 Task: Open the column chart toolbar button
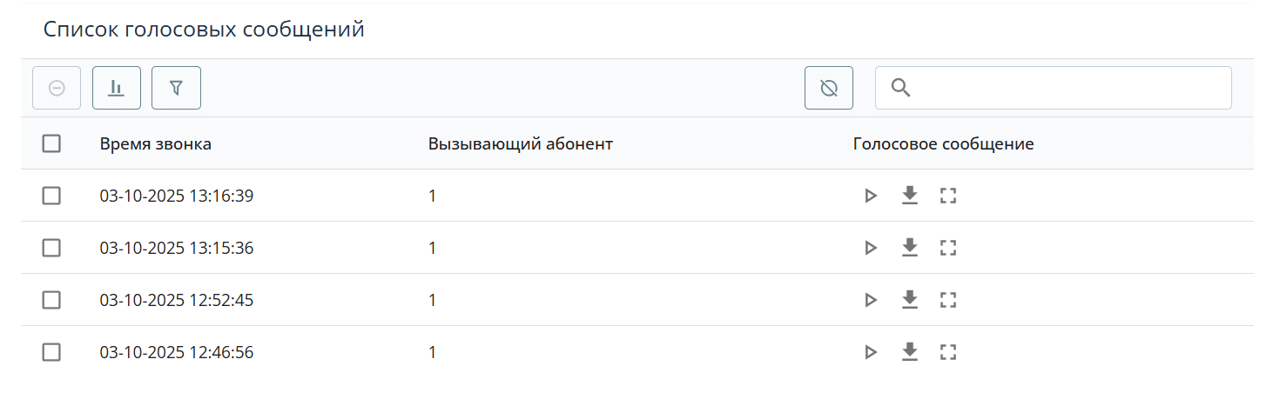[x=116, y=88]
